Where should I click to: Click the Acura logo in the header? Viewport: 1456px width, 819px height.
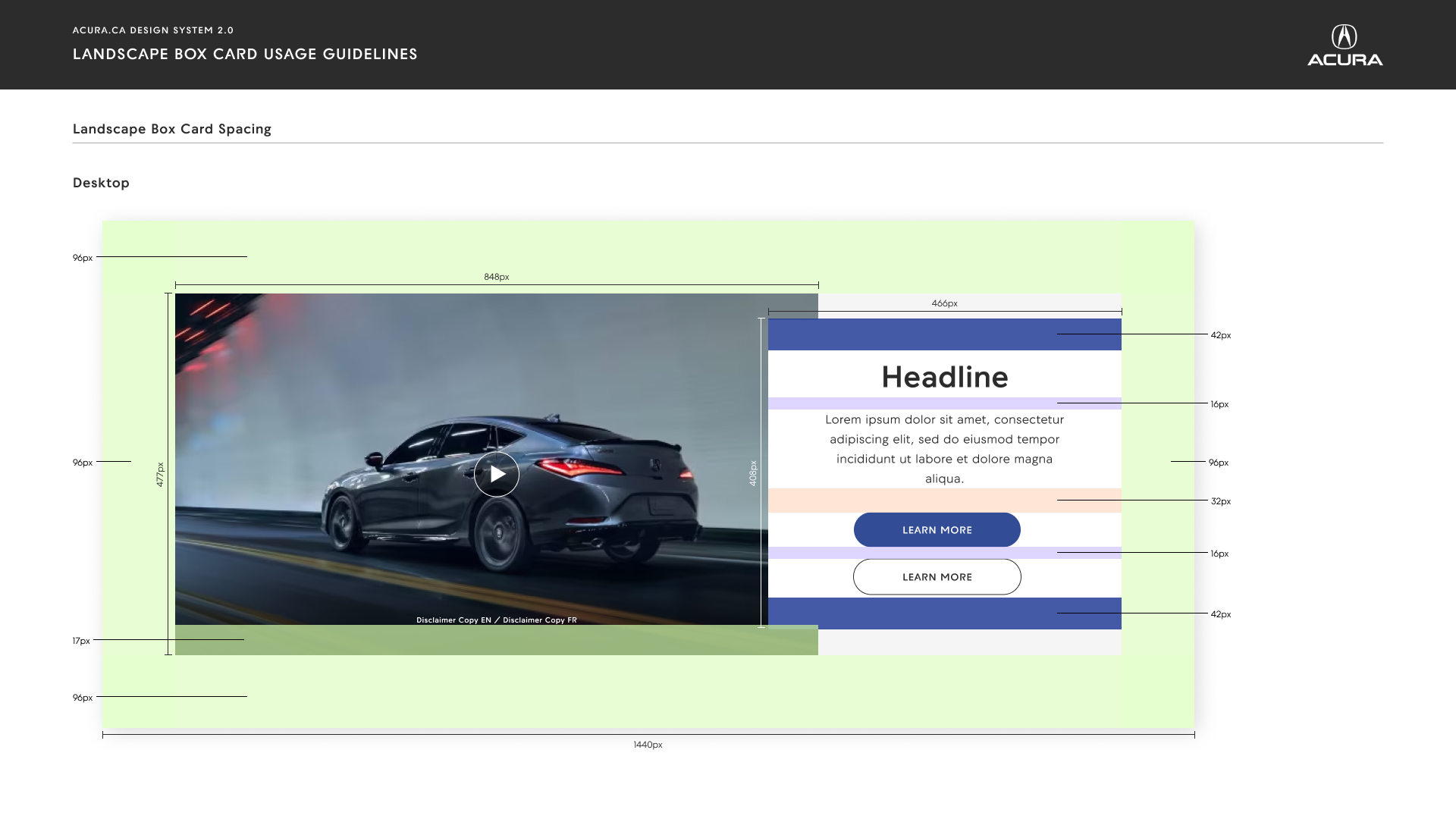click(1345, 45)
